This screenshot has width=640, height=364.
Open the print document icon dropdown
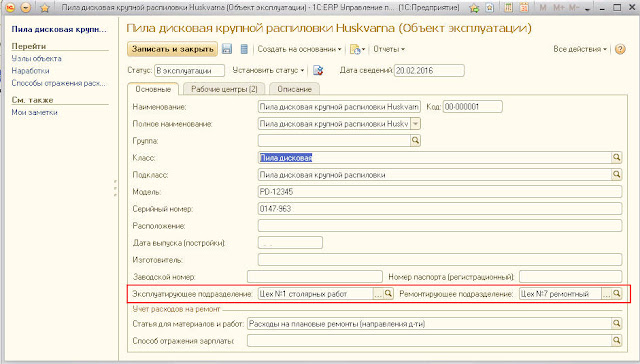[357, 49]
